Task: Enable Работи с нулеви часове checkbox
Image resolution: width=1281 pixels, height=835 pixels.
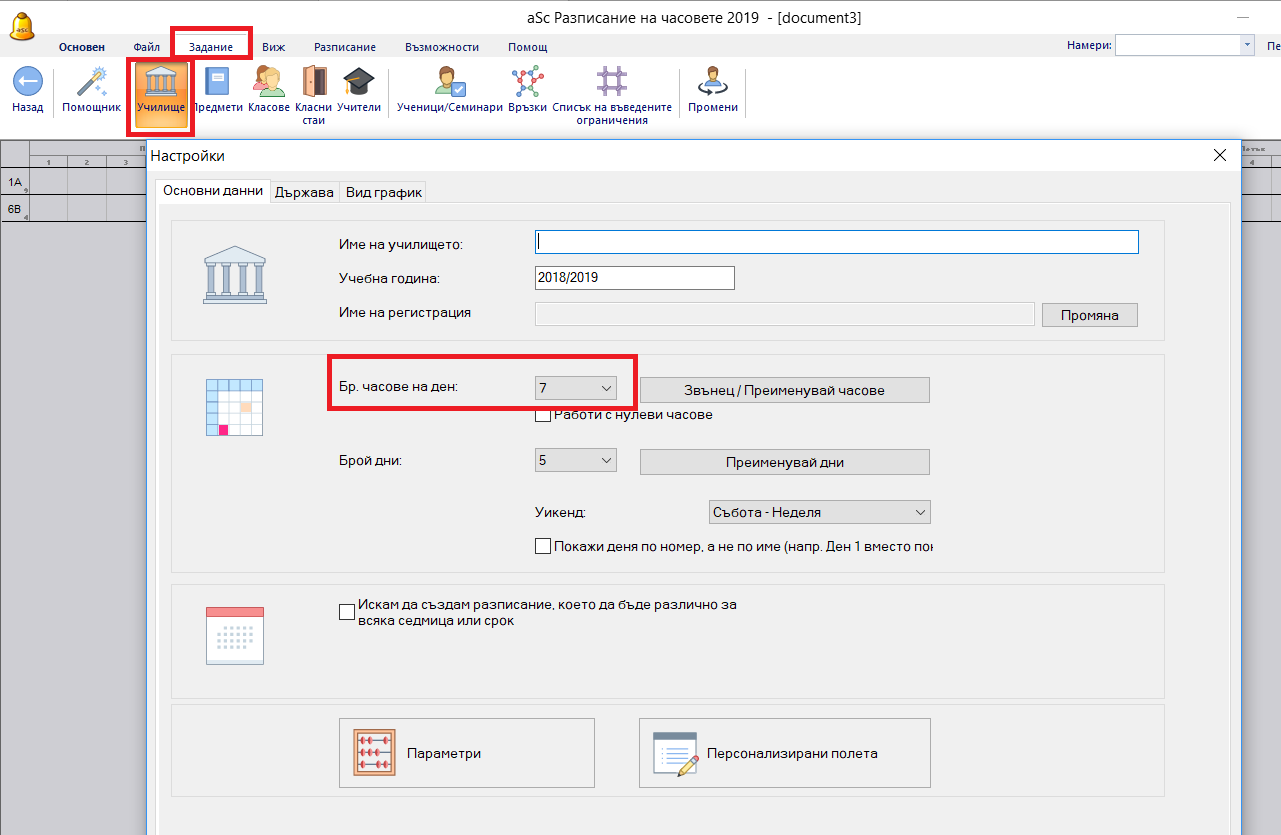Action: point(543,414)
